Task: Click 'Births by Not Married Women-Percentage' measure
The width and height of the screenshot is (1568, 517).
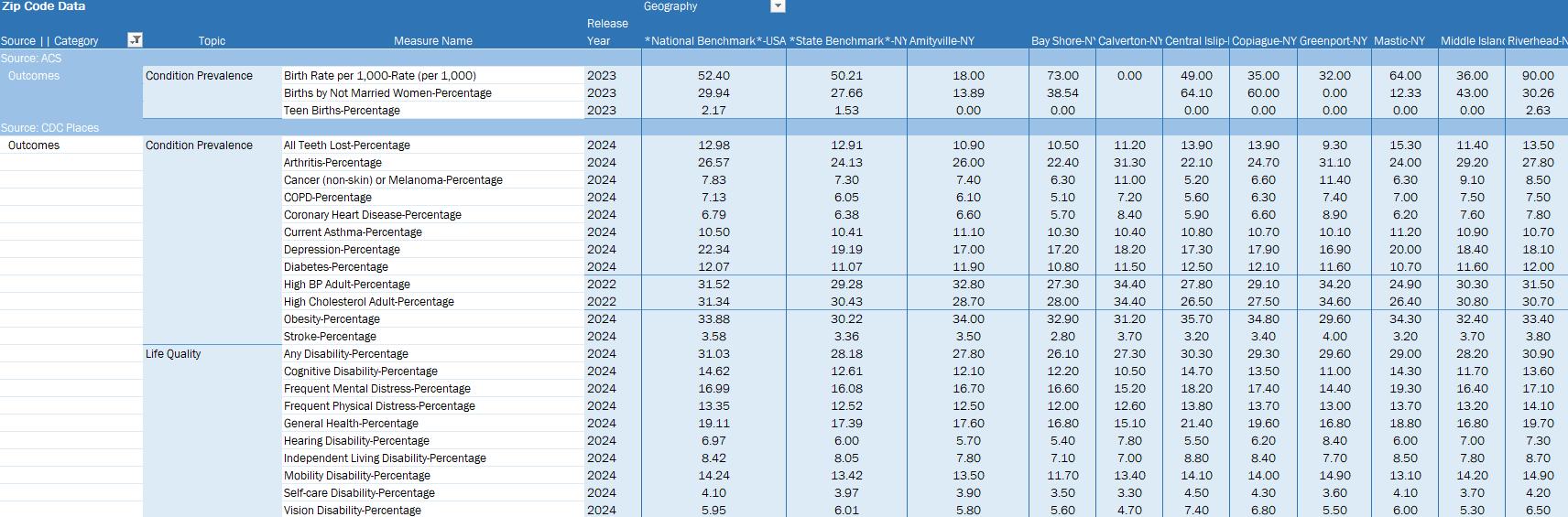Action: click(x=387, y=93)
